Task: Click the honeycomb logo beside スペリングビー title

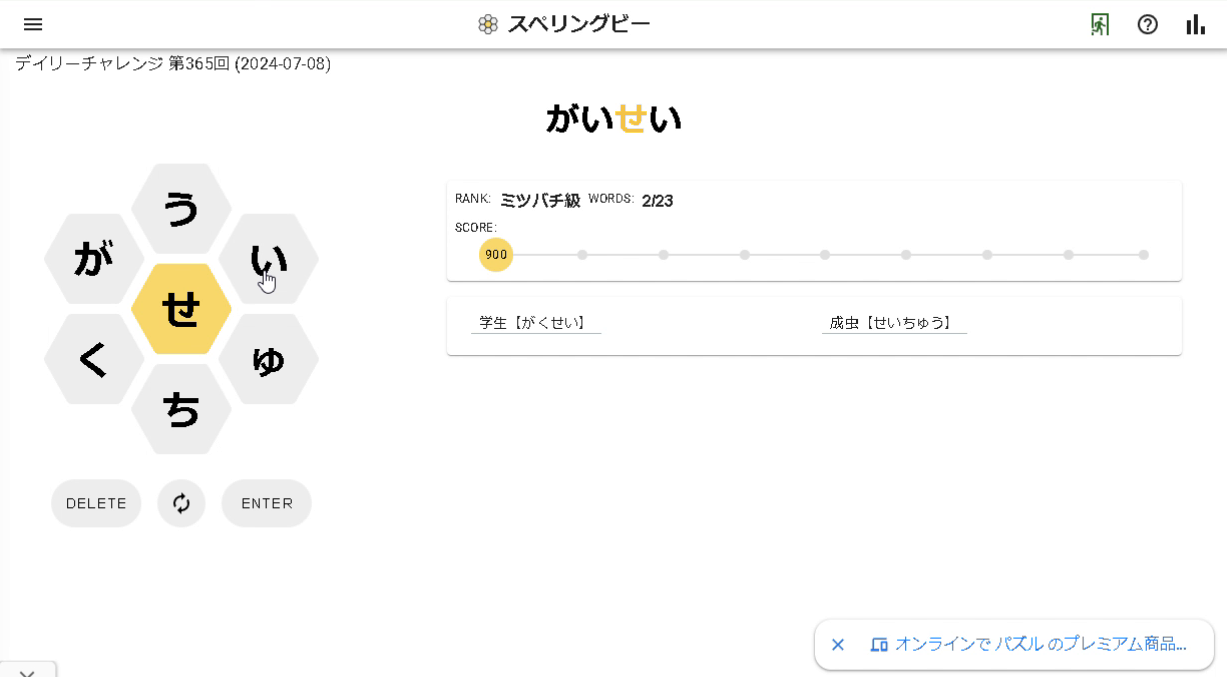Action: pyautogui.click(x=487, y=22)
